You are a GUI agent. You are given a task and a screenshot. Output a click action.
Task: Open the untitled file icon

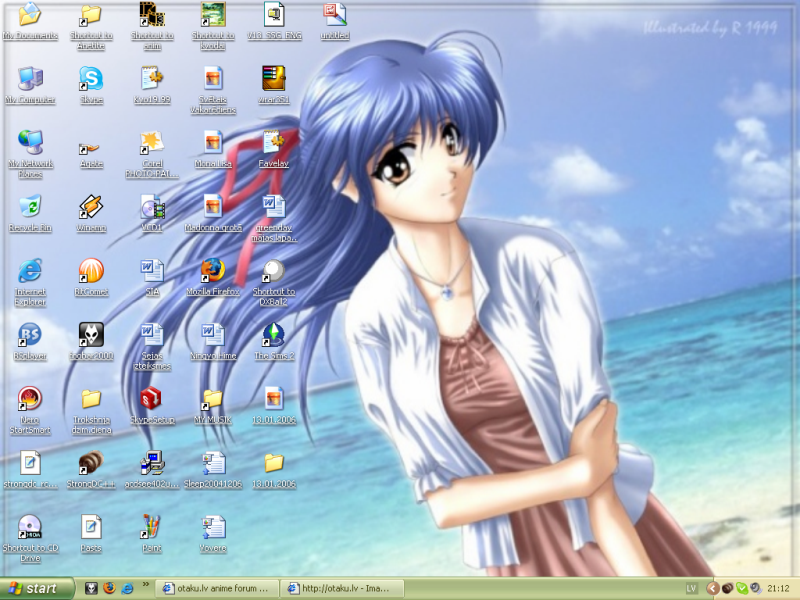[335, 20]
